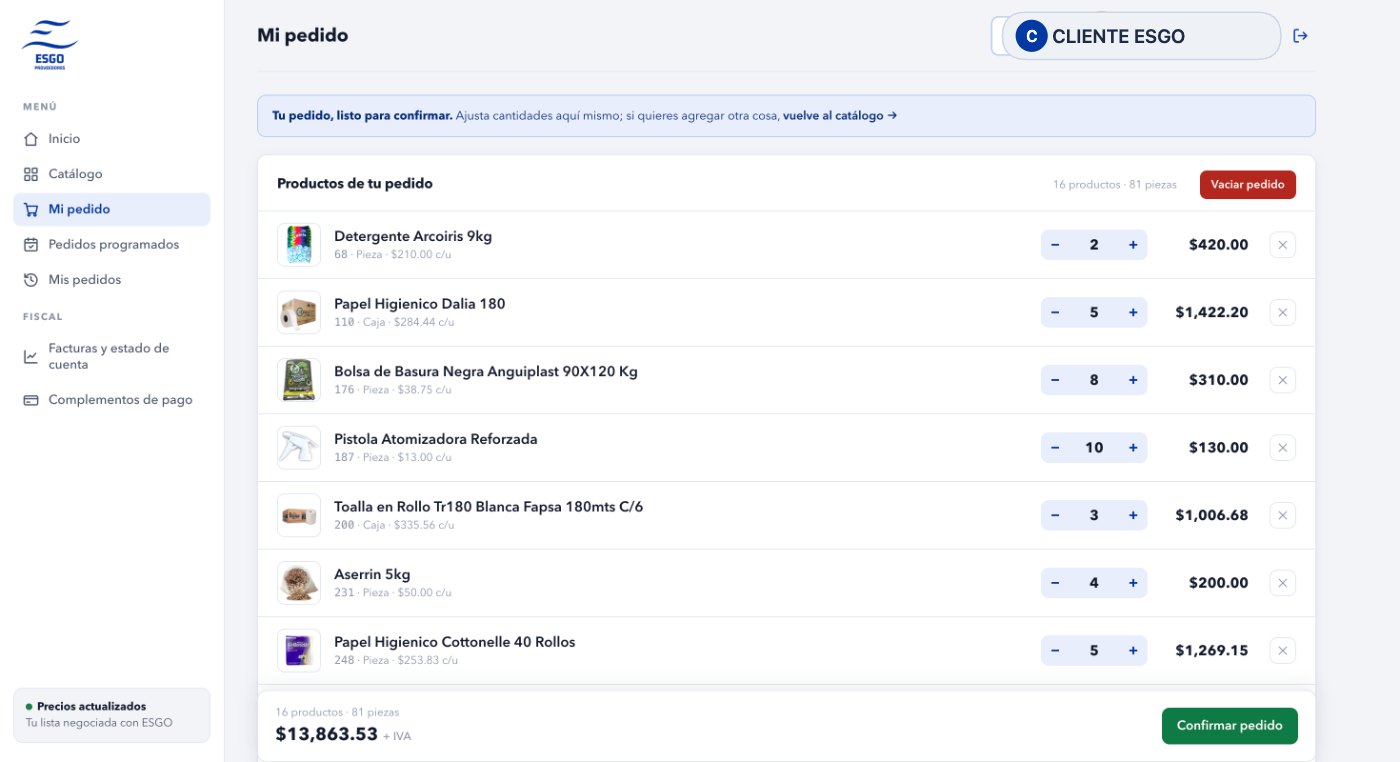Remove Detergente Arcoiris 9kg from order
1400x762 pixels.
click(1282, 245)
